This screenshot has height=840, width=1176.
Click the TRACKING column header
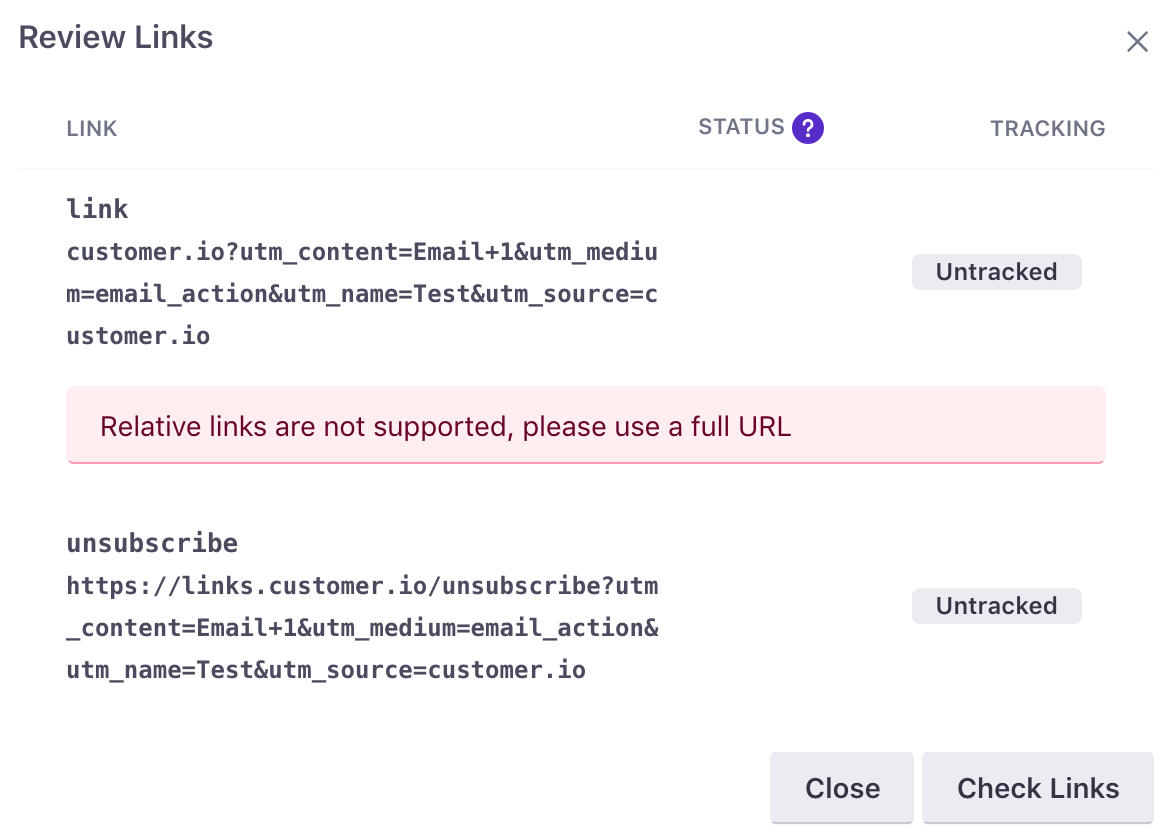pos(1048,129)
